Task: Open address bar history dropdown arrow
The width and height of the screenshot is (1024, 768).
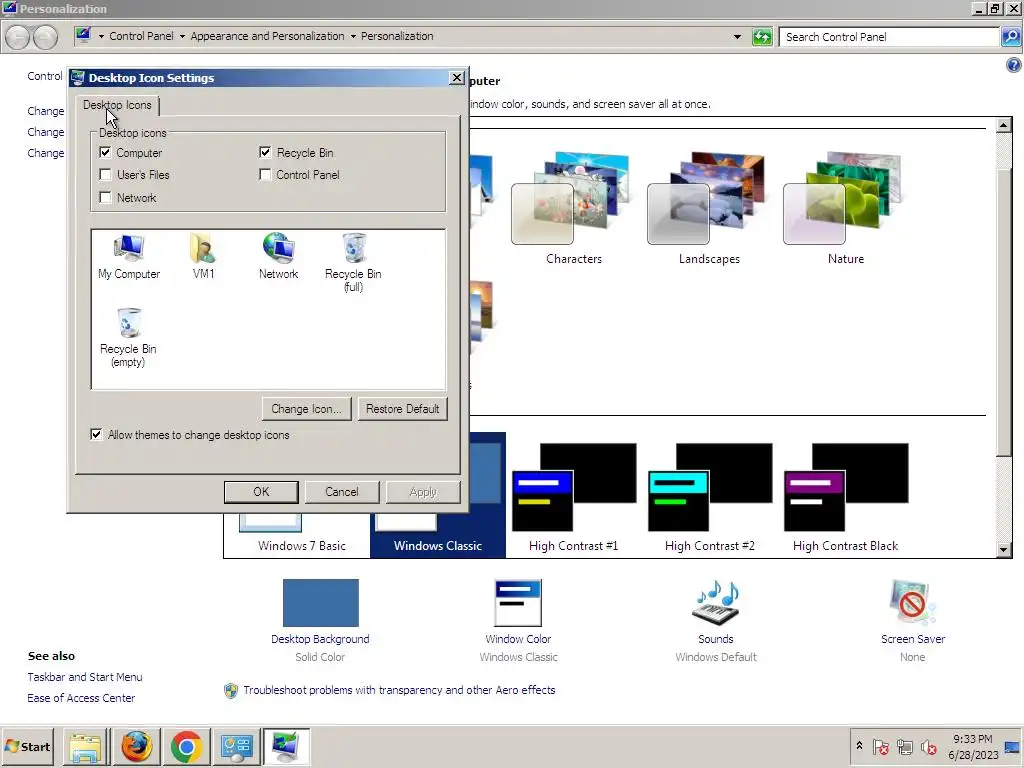Action: [x=737, y=37]
